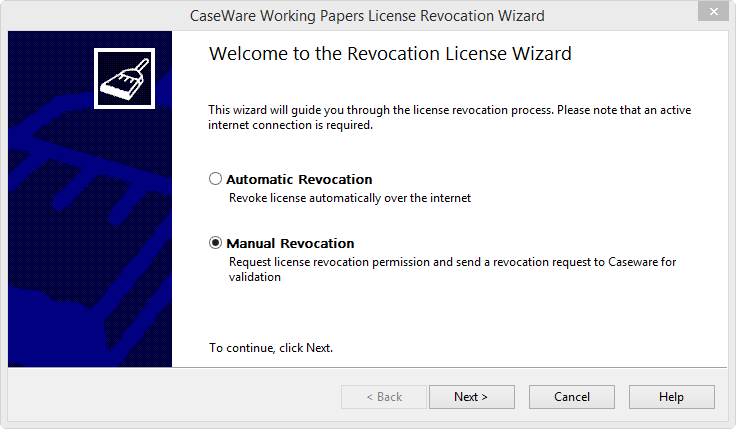The height and width of the screenshot is (429, 736).
Task: Click the broom wizard icon
Action: (124, 78)
